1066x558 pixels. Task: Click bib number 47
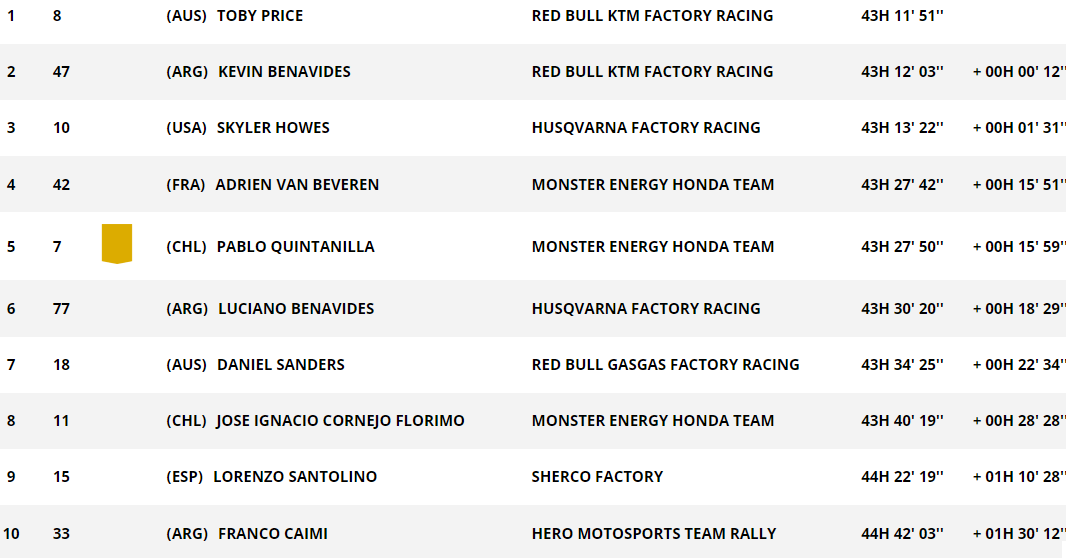pyautogui.click(x=61, y=71)
